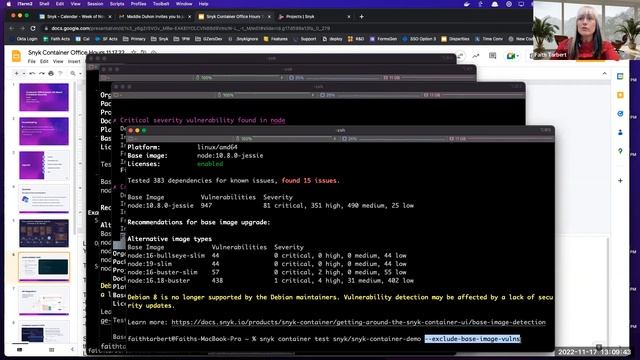The height and width of the screenshot is (360, 640).
Task: Select slide 1 thumbnail in the filmstrip
Action: [44, 97]
